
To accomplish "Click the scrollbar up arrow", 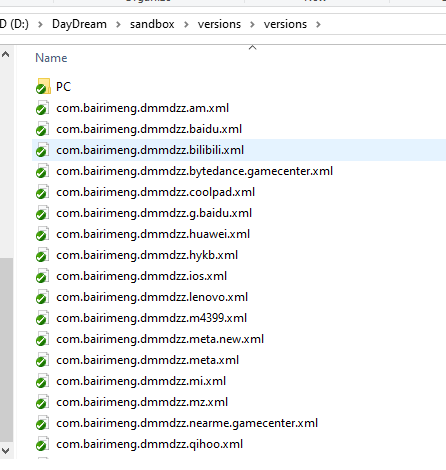I will 6,54.
